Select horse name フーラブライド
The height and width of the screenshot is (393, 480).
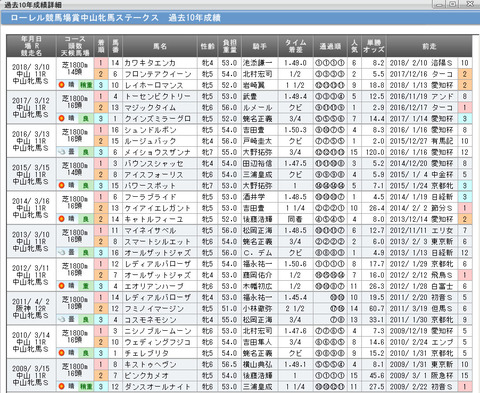click(x=150, y=197)
